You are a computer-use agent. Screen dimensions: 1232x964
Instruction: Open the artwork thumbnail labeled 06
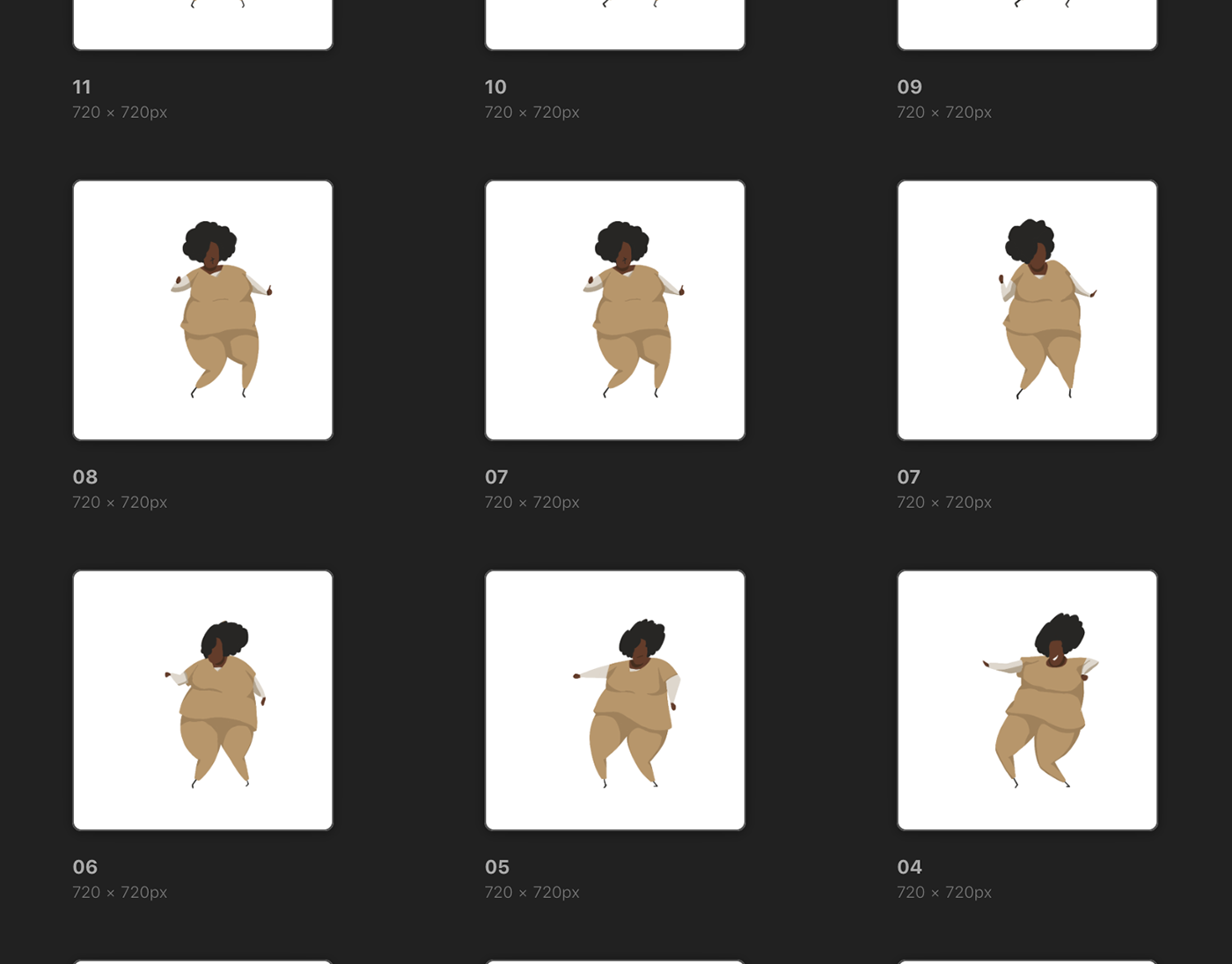[x=202, y=700]
